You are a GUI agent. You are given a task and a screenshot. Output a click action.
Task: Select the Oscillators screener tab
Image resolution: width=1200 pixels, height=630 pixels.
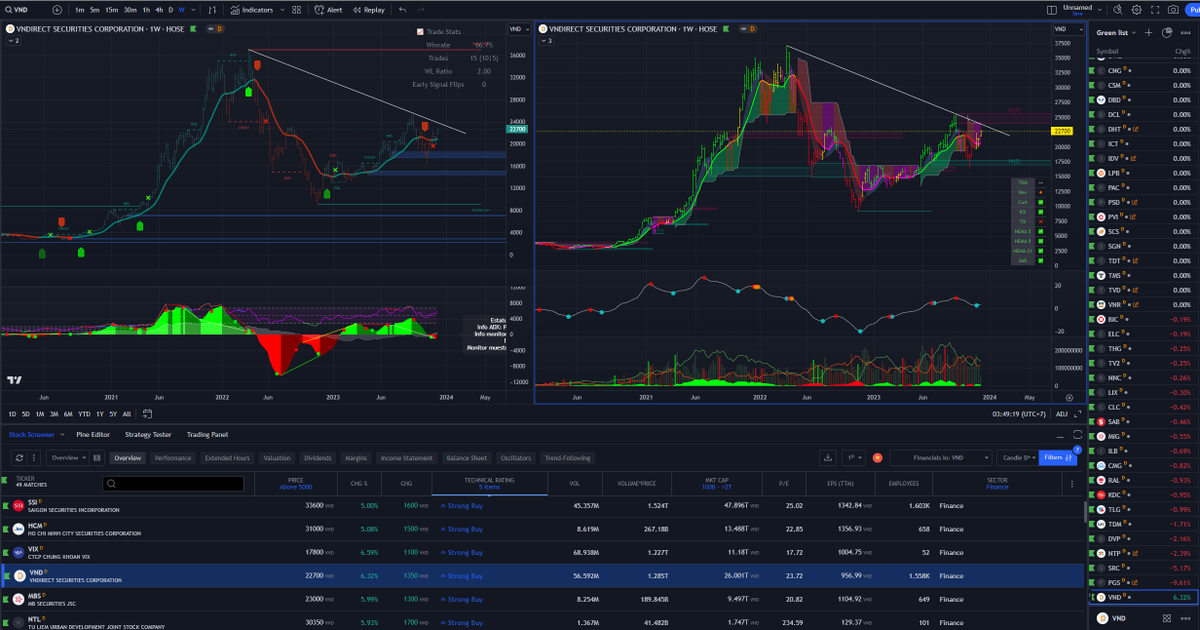point(515,458)
